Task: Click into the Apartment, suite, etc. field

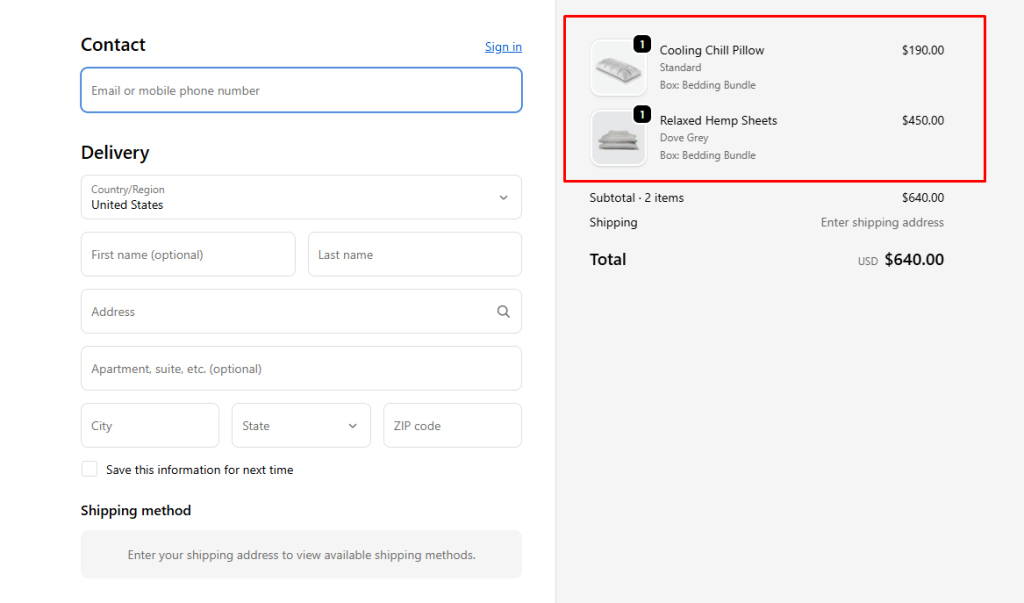Action: (x=300, y=369)
